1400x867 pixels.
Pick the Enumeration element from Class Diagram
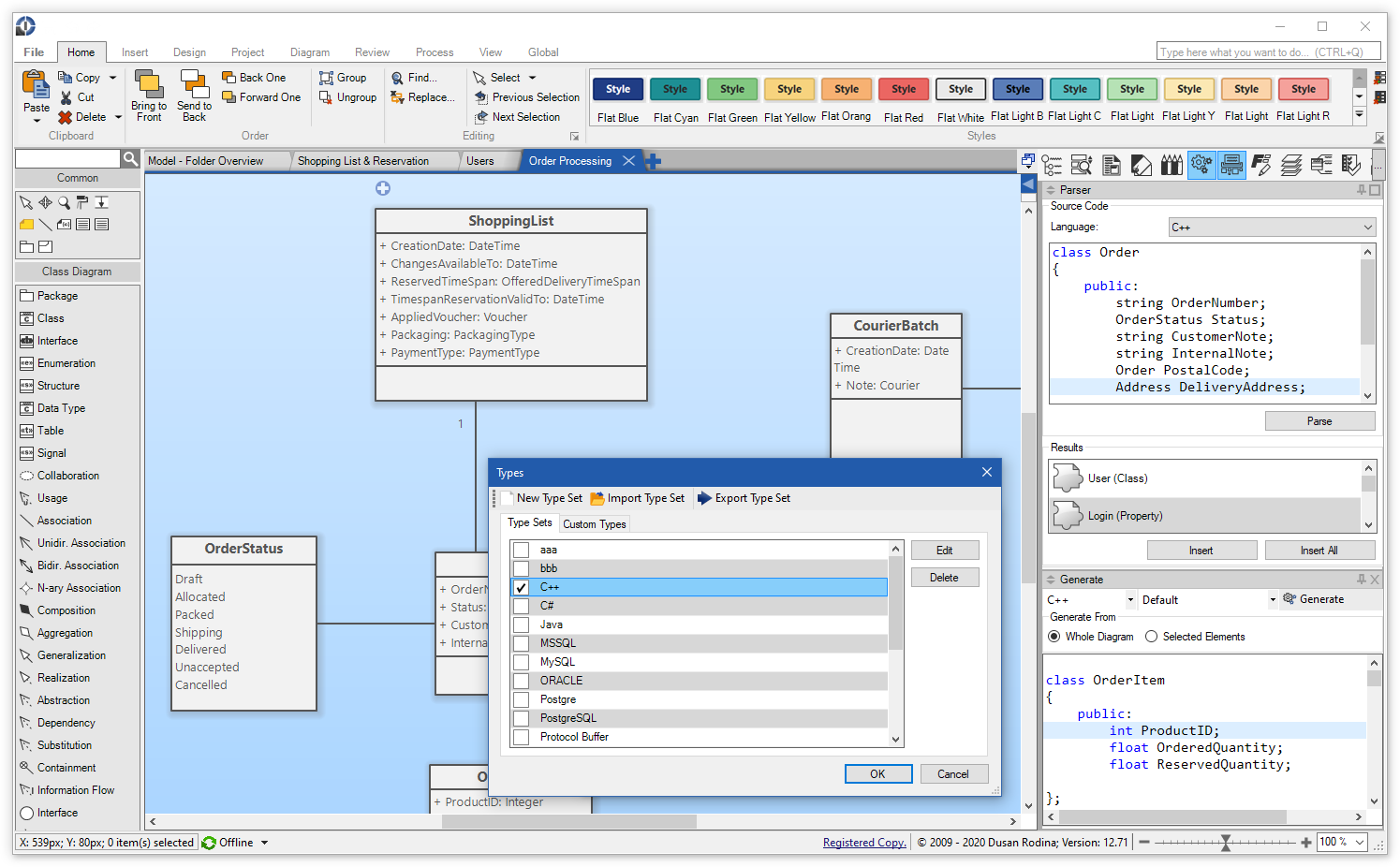click(66, 363)
